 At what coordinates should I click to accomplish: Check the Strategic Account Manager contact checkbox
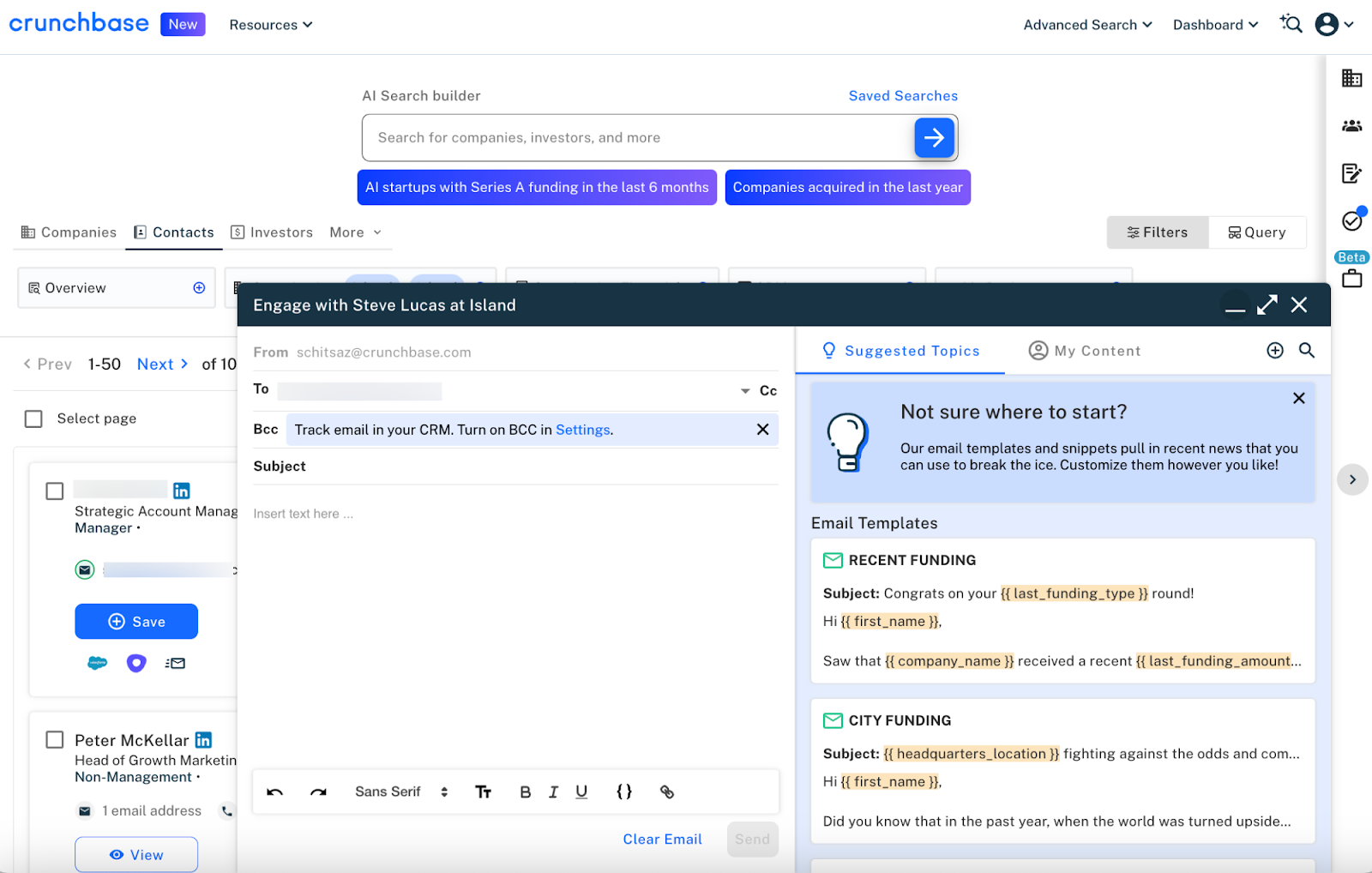point(55,491)
